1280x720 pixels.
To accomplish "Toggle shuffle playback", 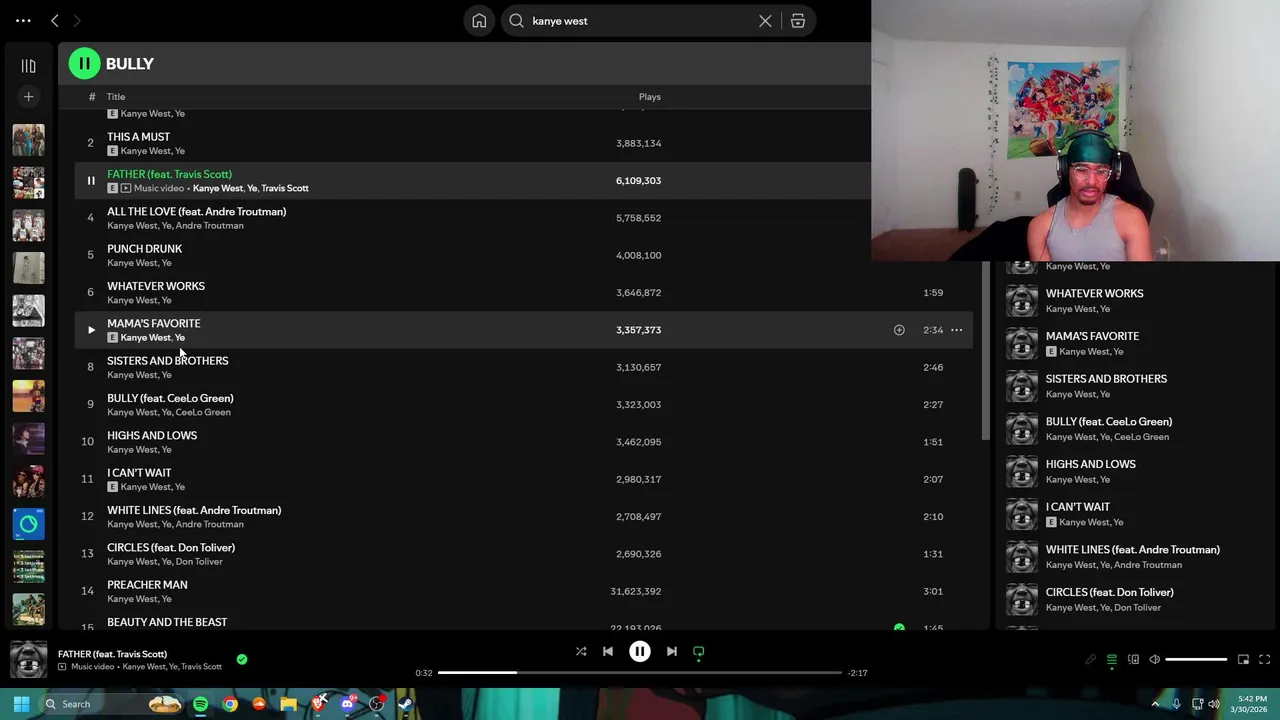I will (581, 652).
